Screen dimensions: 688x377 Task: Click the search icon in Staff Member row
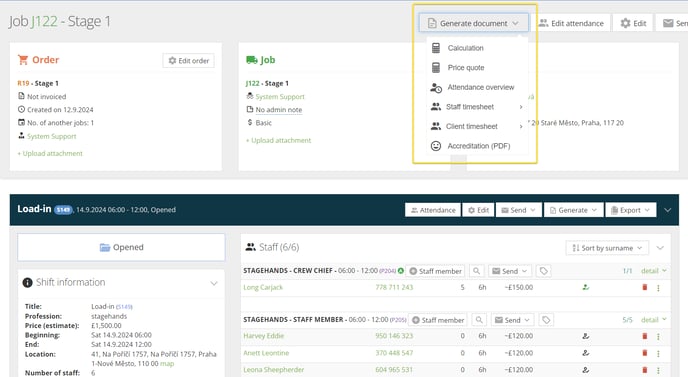point(479,320)
